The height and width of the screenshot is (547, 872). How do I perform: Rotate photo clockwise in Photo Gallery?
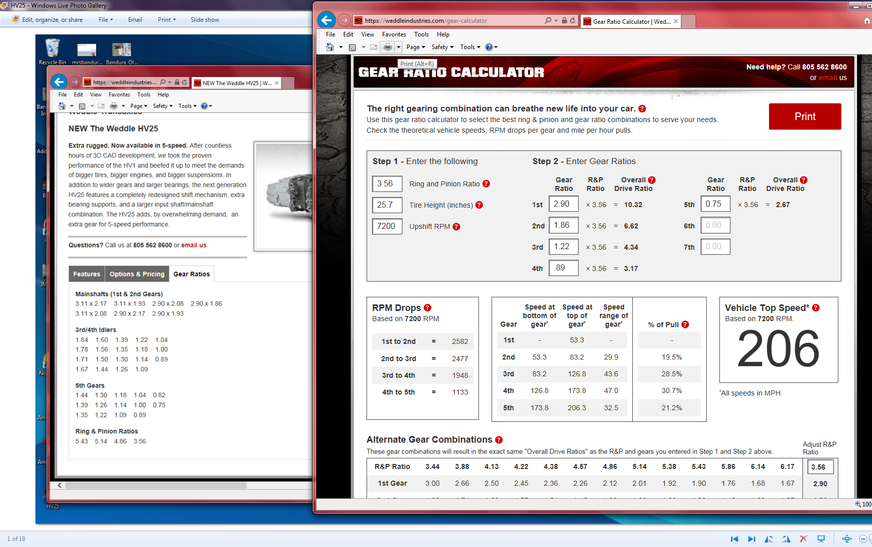tap(786, 539)
